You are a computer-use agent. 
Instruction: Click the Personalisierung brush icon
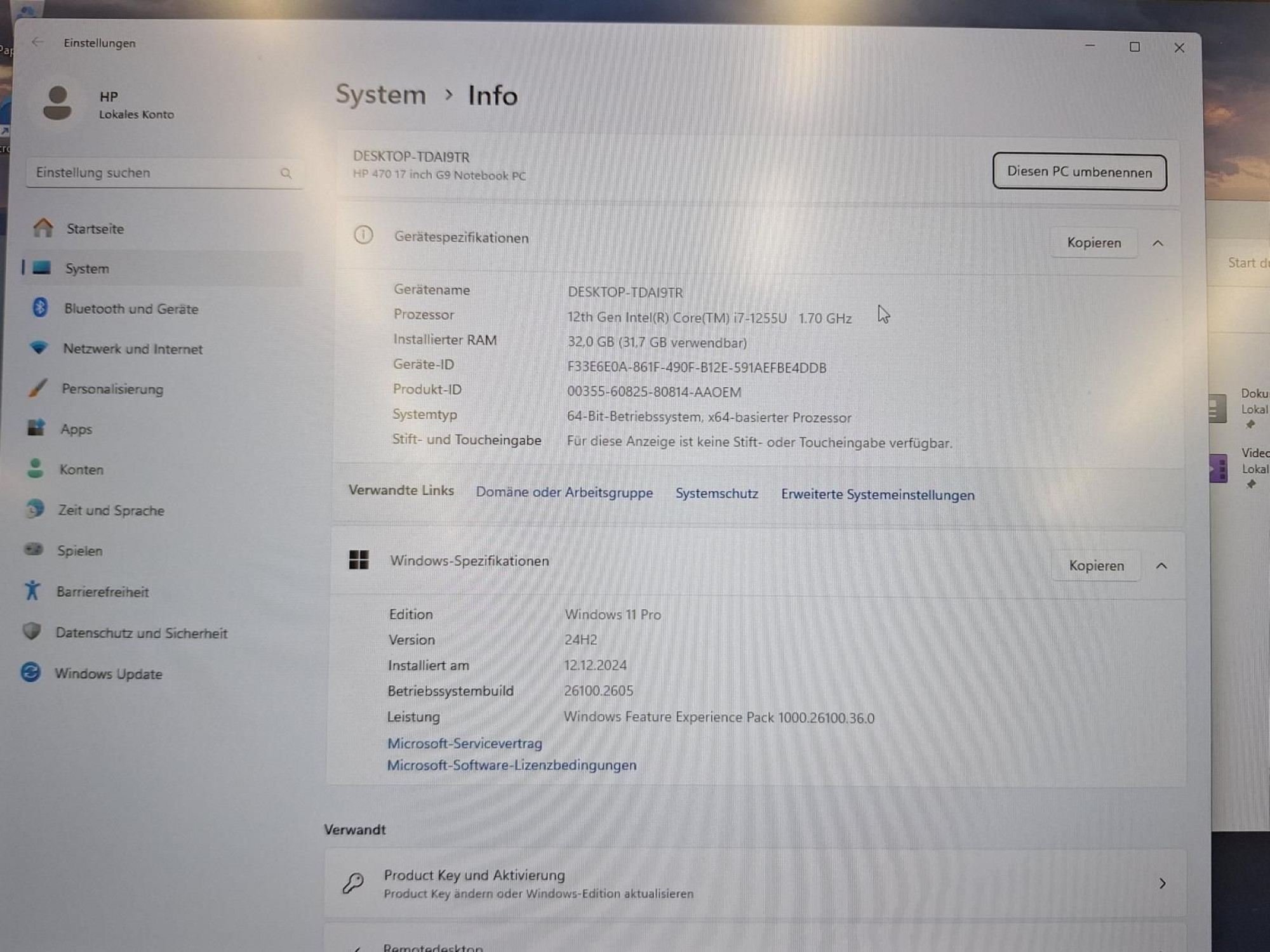tap(37, 388)
